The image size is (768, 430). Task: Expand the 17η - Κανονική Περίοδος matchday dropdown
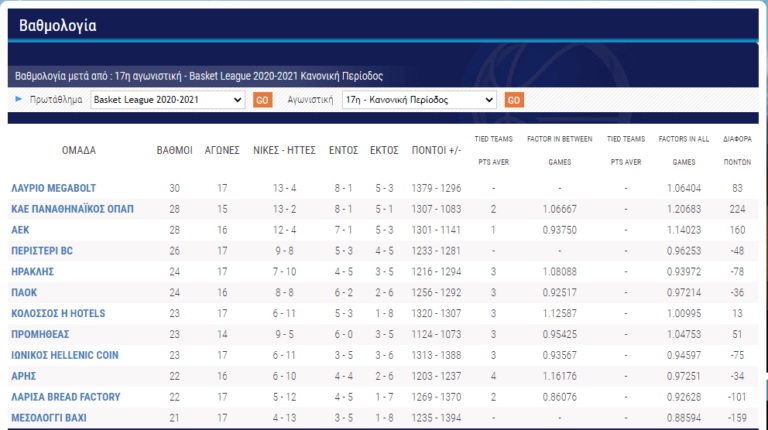tap(418, 100)
